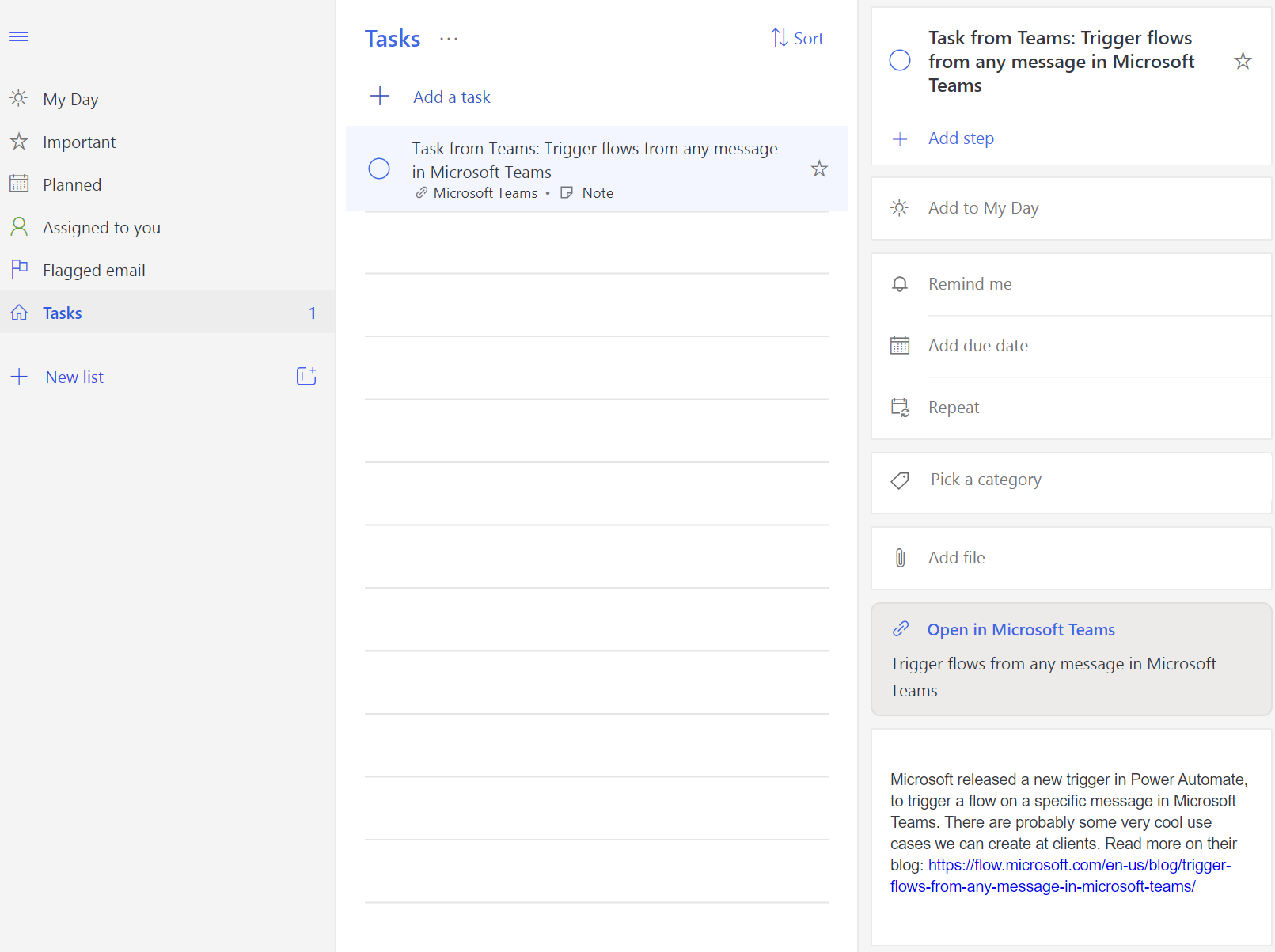Mark the task complete in detail pane
Viewport: 1275px width, 952px height.
click(x=900, y=60)
